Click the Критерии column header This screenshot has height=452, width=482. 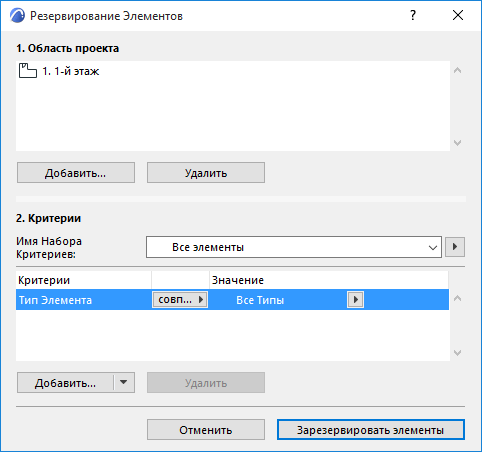83,280
